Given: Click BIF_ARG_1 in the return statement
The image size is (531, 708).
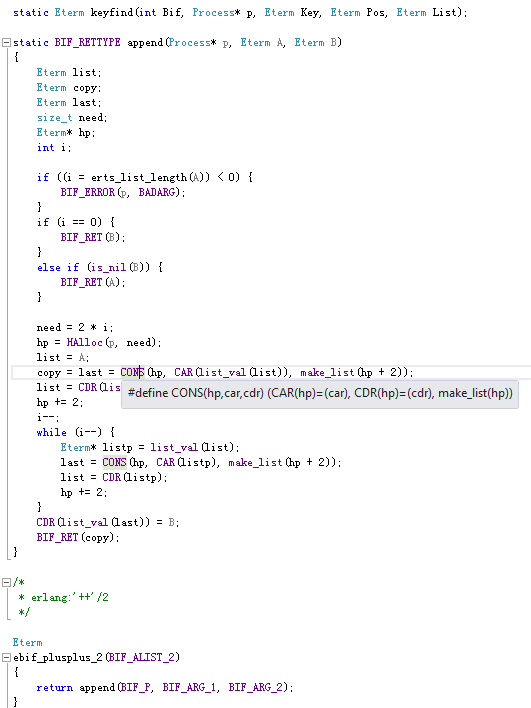Looking at the screenshot, I should point(190,687).
